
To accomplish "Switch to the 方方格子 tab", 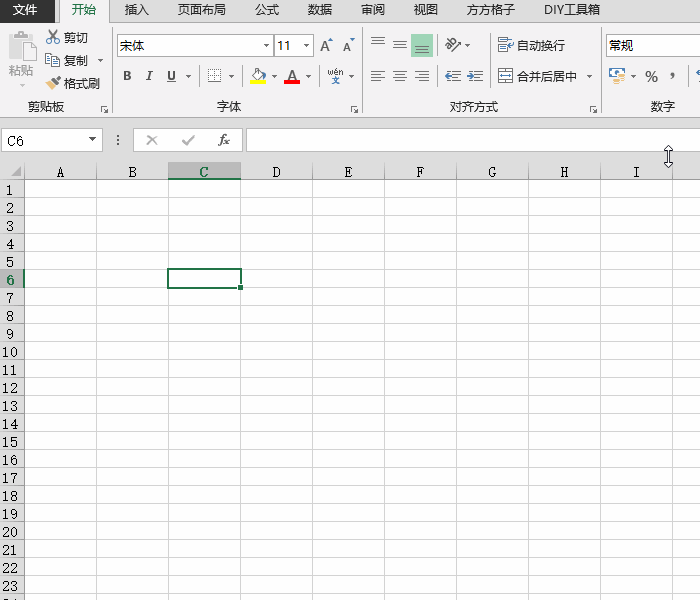I will (x=490, y=10).
